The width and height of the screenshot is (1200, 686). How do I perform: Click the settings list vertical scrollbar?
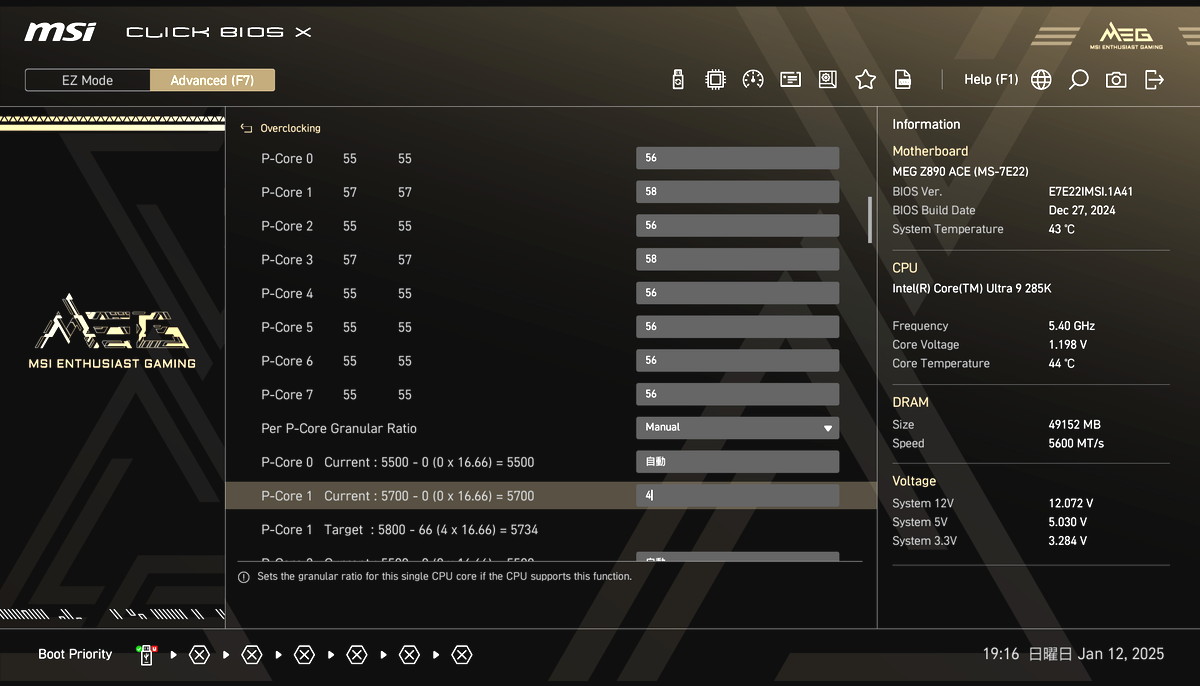pyautogui.click(x=870, y=220)
